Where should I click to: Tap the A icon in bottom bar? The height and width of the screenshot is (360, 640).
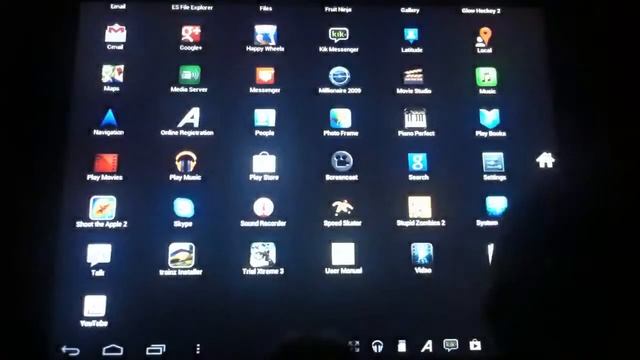427,346
